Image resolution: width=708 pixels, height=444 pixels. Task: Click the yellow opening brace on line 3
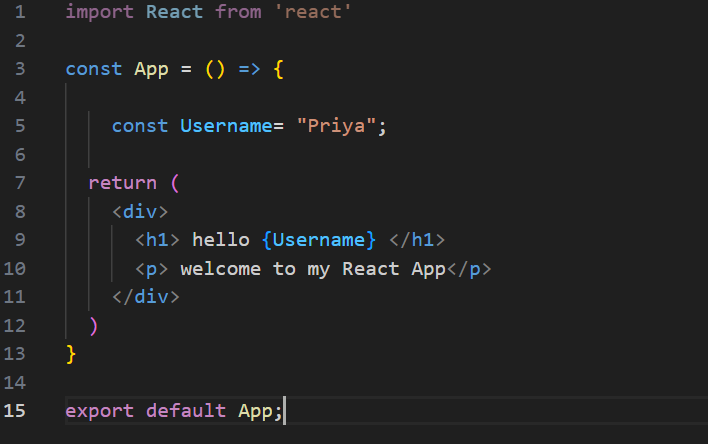coord(279,70)
